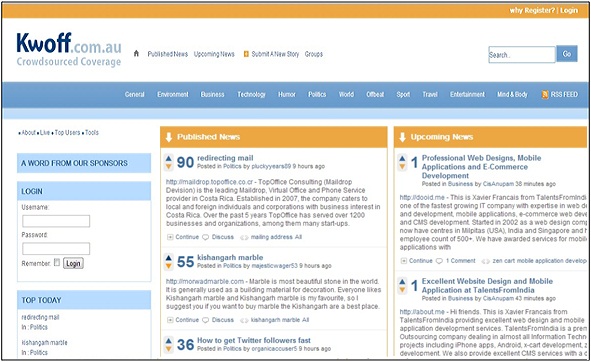This screenshot has height=362, width=591.
Task: Open the Mind & Body category
Action: (x=512, y=95)
